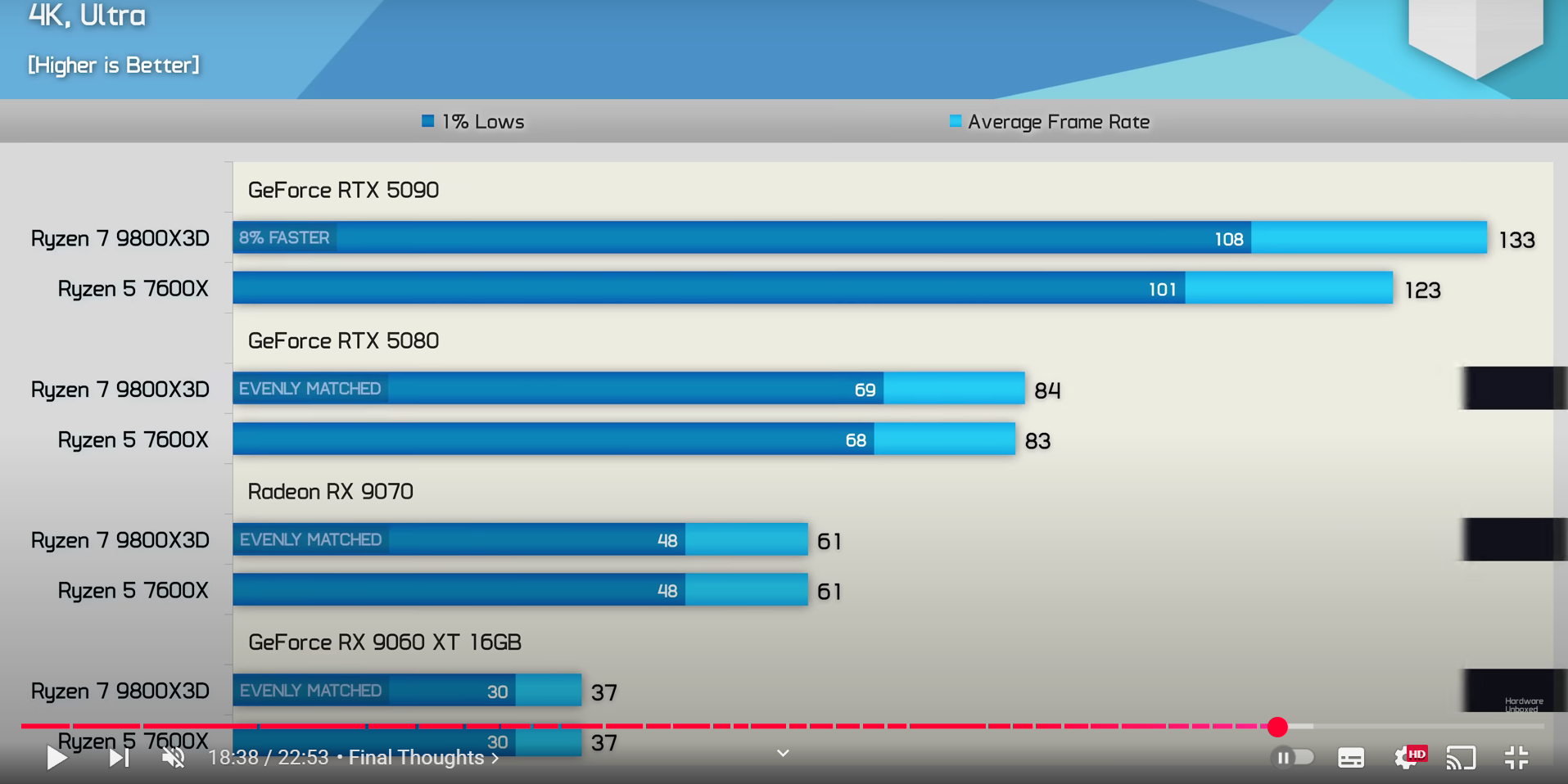Screen dimensions: 1568x784
Task: Click "Ryzen 7 9800X3D" label in the RTX 5080 group
Action: click(x=120, y=390)
